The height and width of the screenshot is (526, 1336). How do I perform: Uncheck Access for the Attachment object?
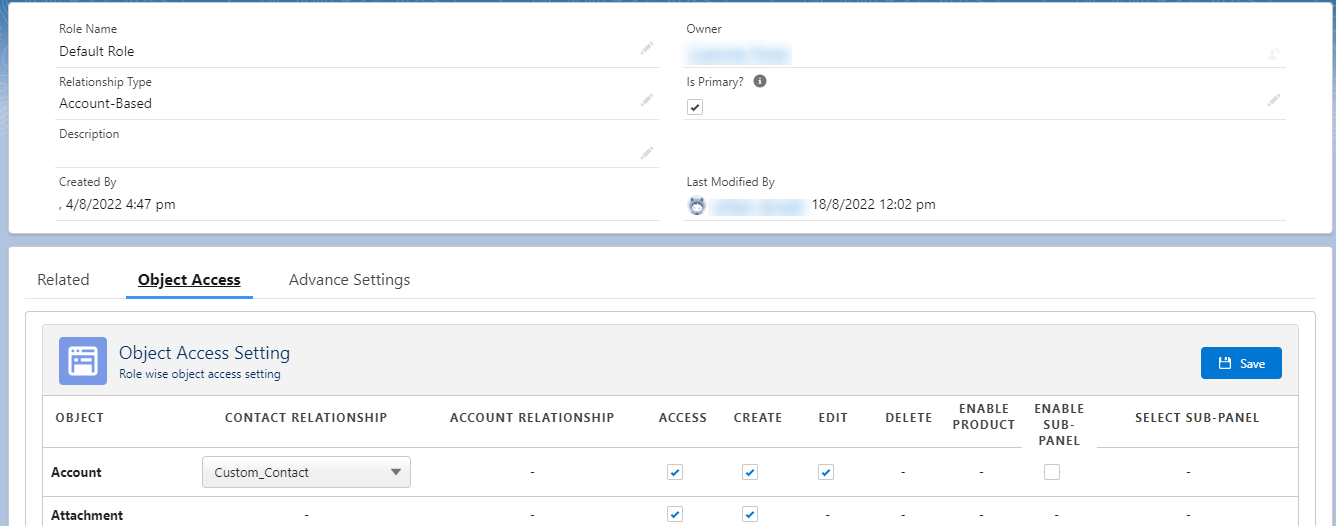point(675,514)
